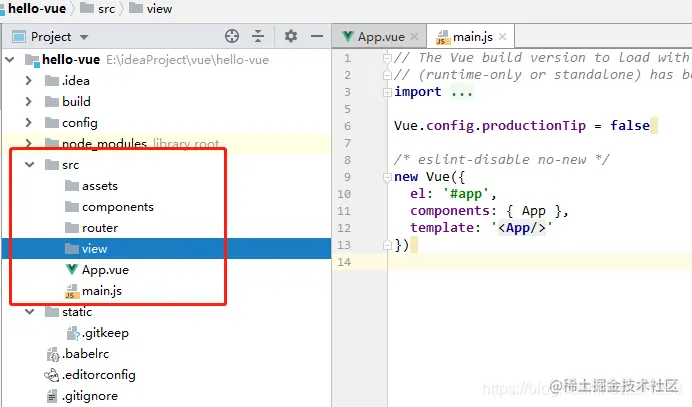
Task: Select the view folder icon in tree
Action: tap(71, 249)
